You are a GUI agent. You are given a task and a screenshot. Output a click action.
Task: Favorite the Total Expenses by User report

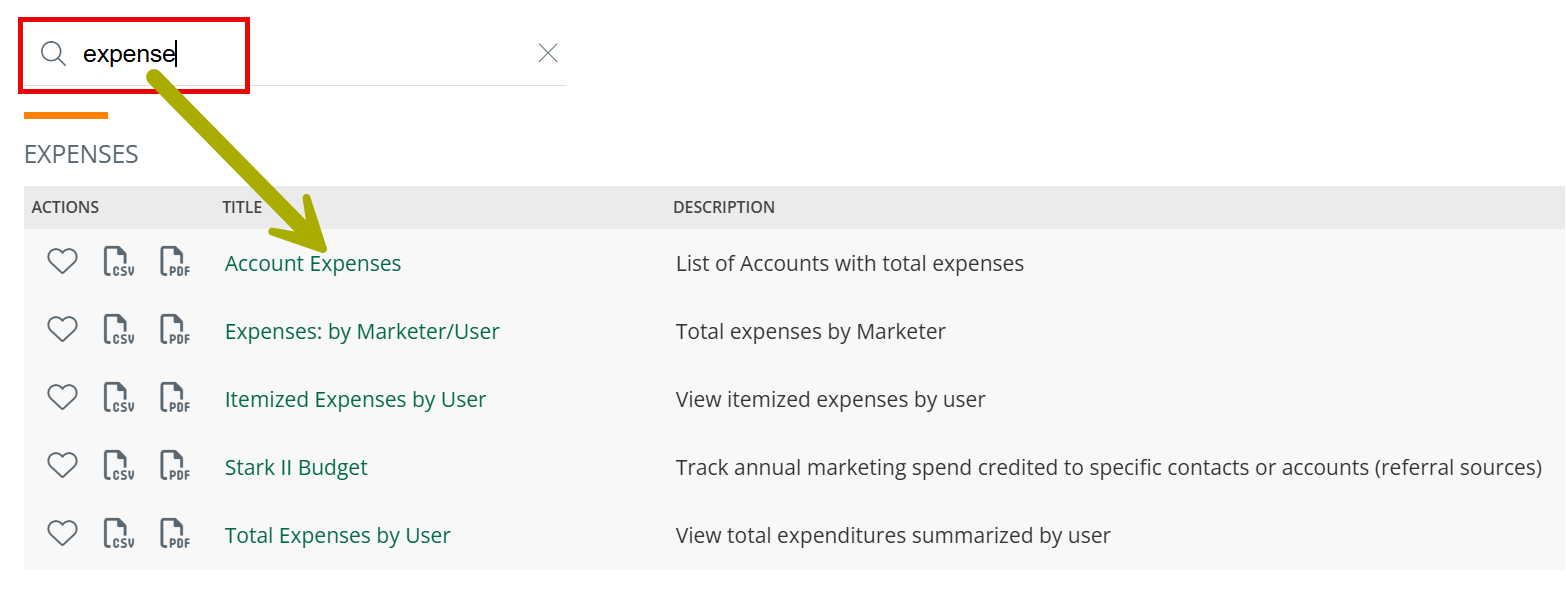(x=63, y=534)
